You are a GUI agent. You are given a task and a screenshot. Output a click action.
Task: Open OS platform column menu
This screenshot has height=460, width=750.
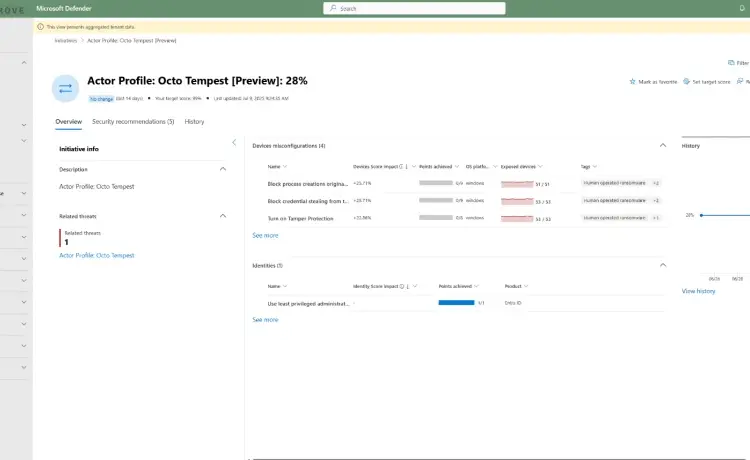[x=495, y=166]
